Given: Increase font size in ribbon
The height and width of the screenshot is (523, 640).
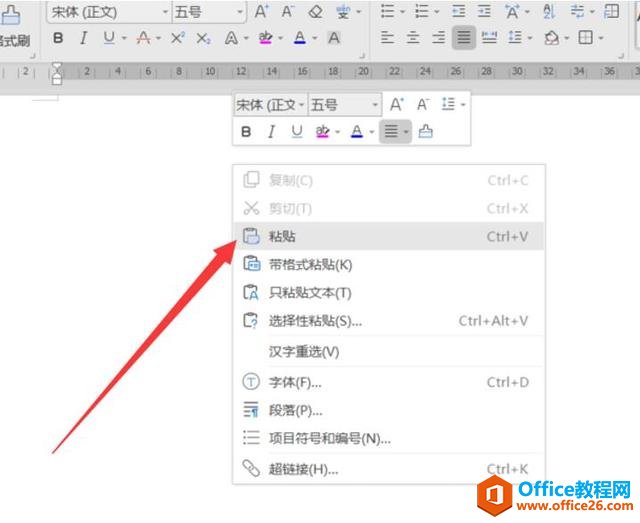Looking at the screenshot, I should pyautogui.click(x=261, y=12).
